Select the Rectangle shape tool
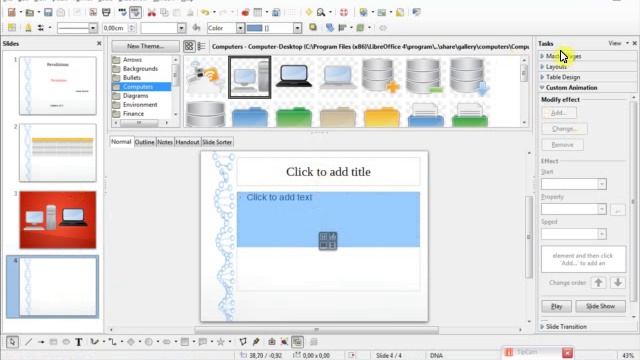 (x=53, y=342)
